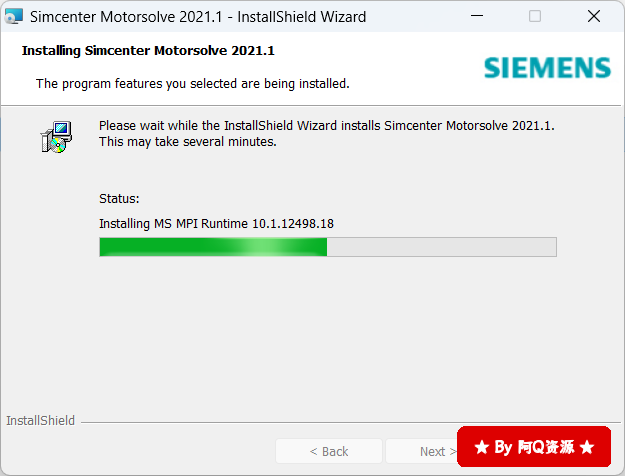Click the greyed-out maximize button

pyautogui.click(x=535, y=16)
